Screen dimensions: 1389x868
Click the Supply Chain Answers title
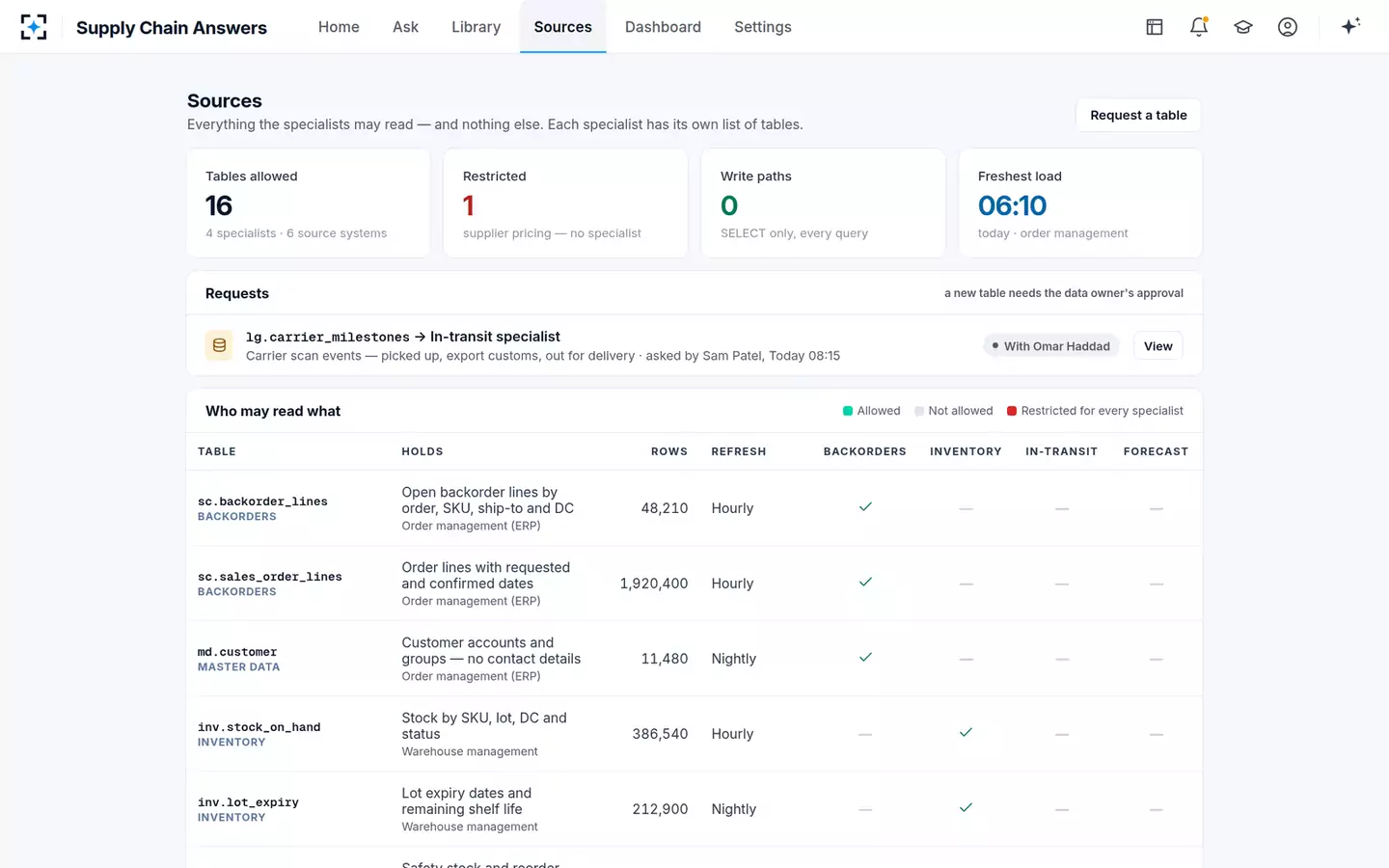coord(172,28)
